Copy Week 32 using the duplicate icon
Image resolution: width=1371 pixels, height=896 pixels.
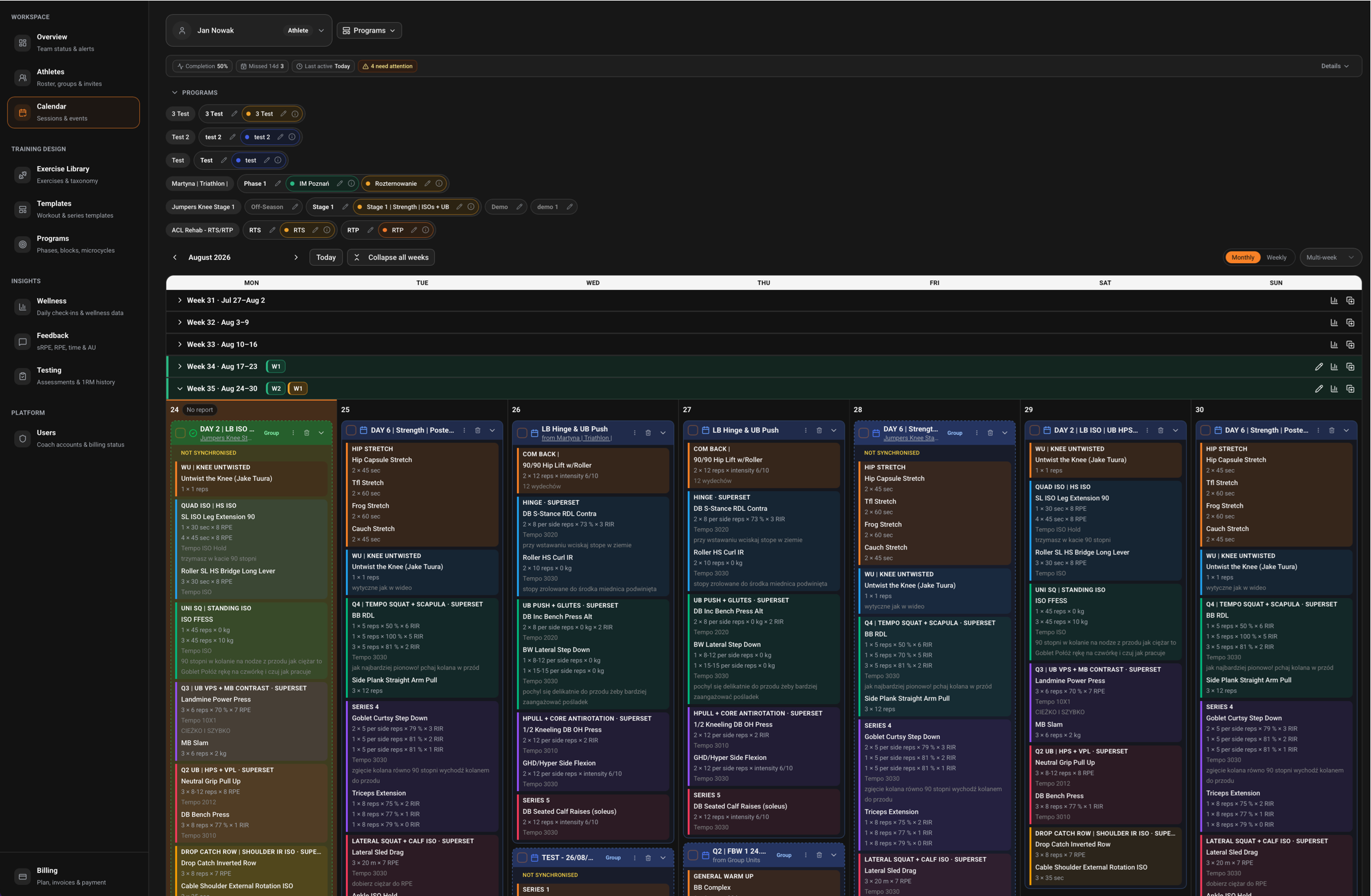click(x=1350, y=323)
